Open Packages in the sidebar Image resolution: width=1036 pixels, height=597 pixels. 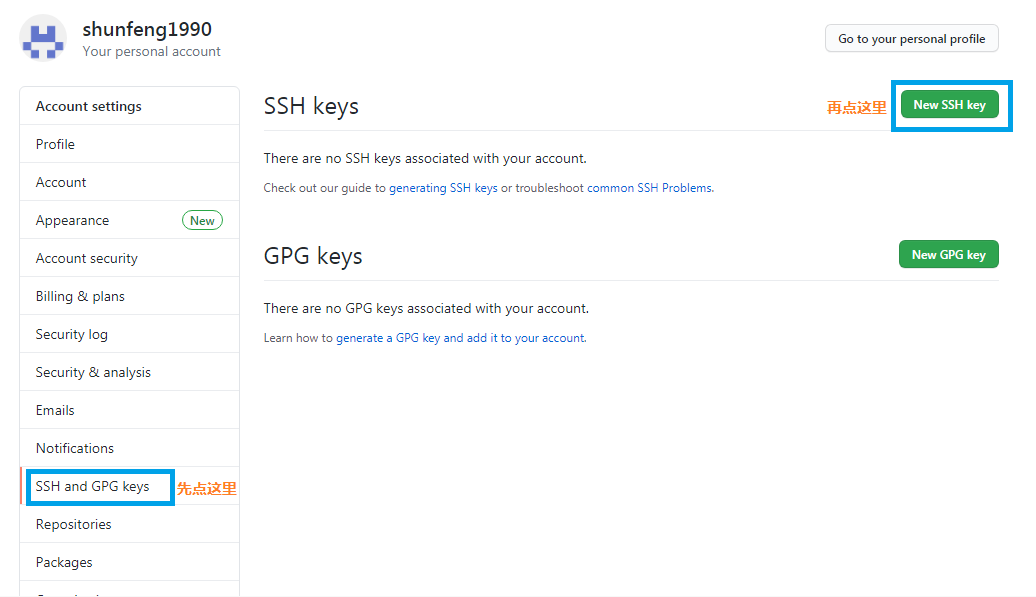64,562
